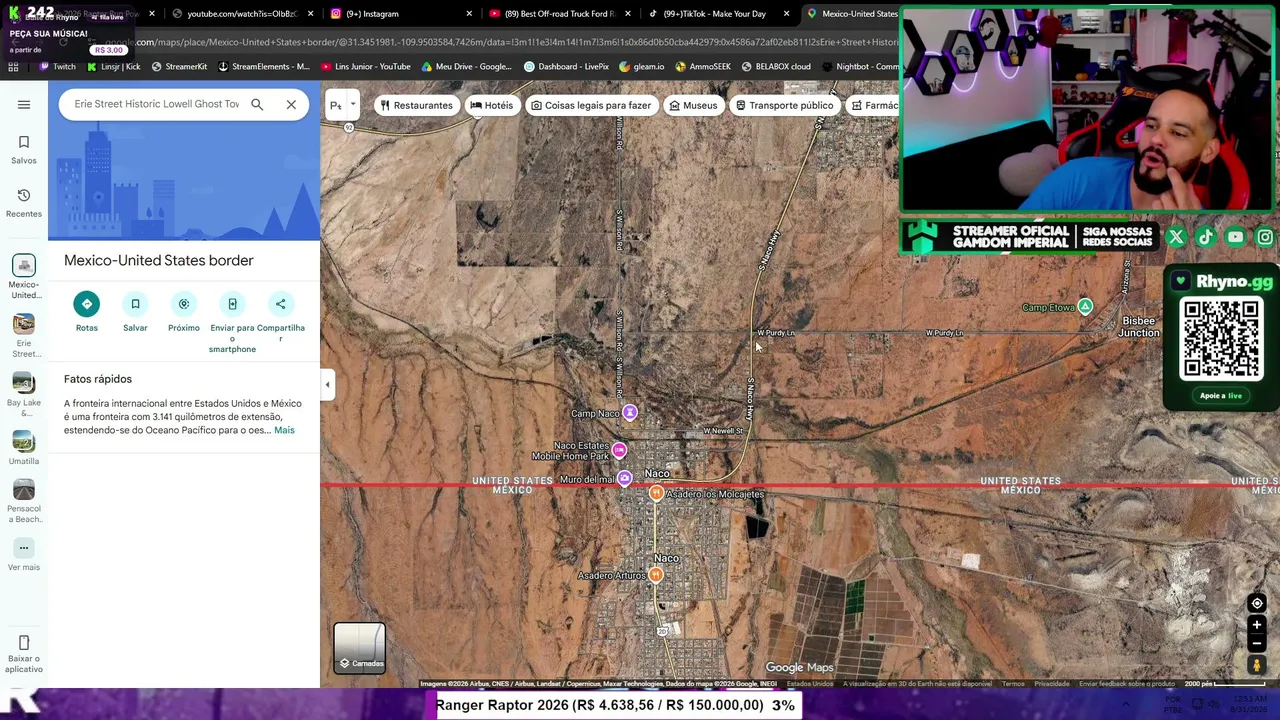Open the StreamerKit bookmark
1280x720 pixels.
[180, 67]
